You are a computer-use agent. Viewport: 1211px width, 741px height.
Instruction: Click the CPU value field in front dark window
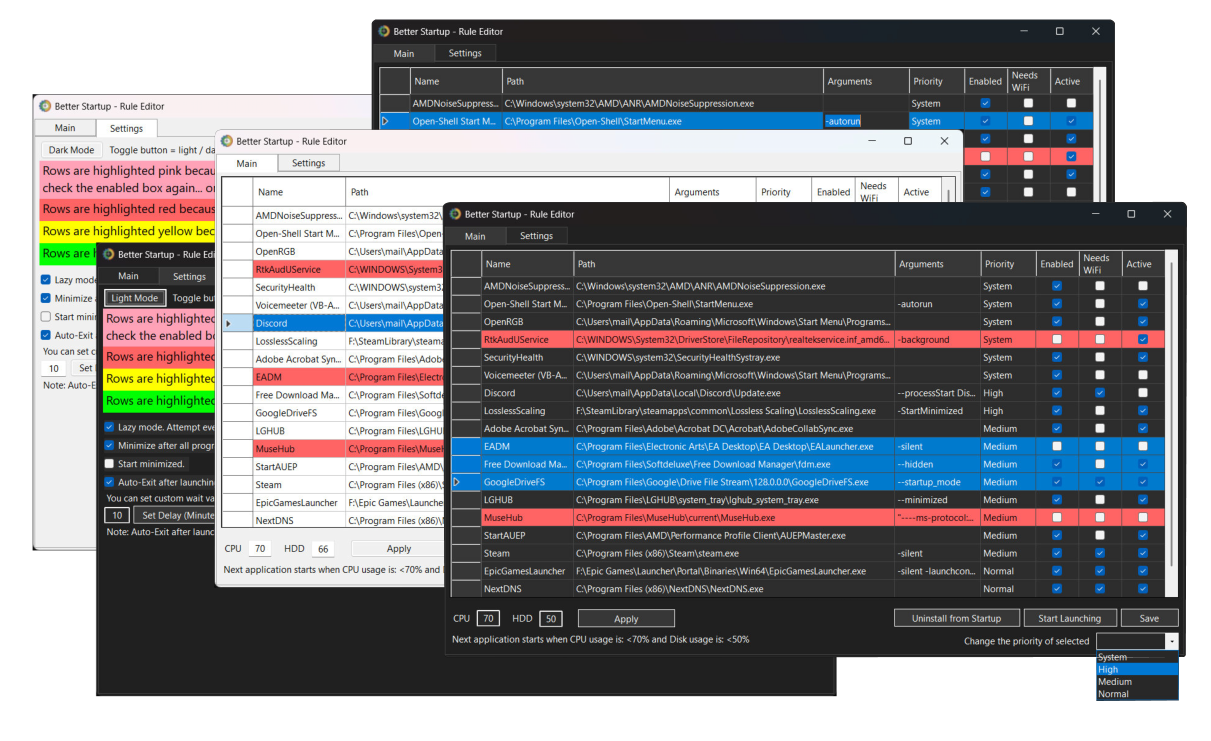[488, 619]
